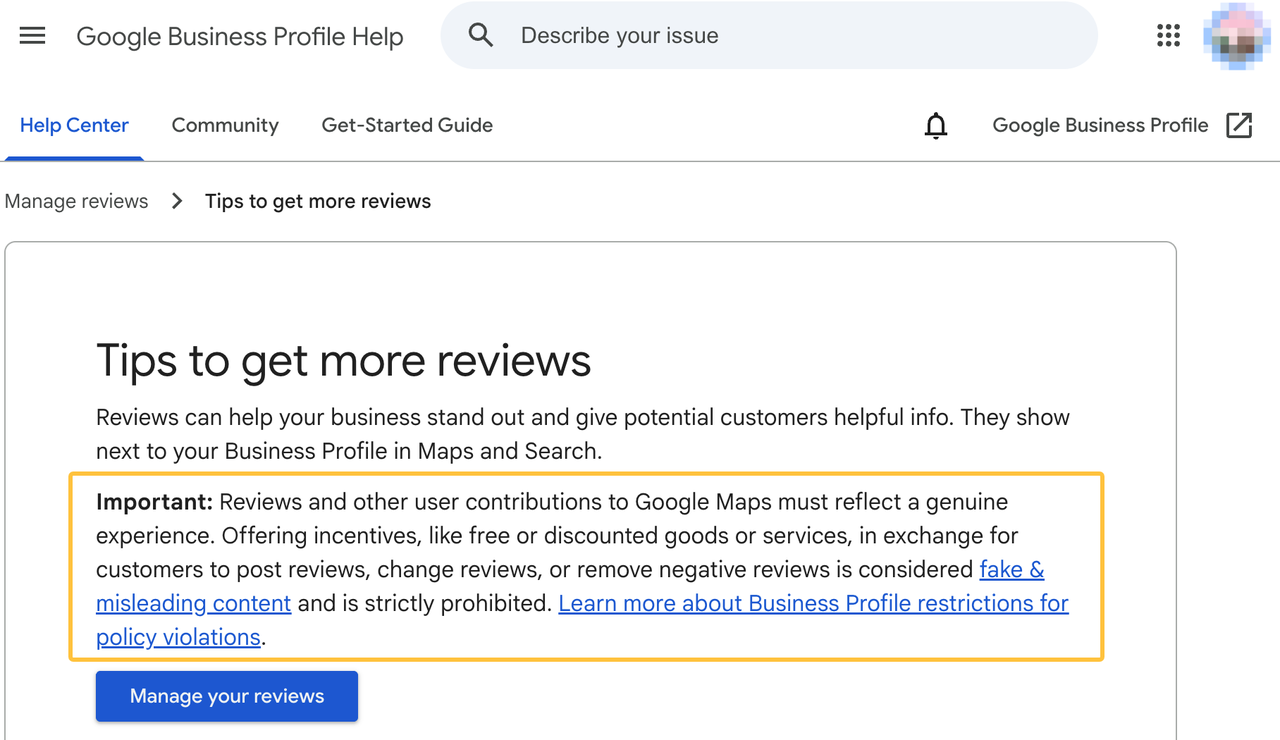Click the search magnifier icon

(481, 36)
